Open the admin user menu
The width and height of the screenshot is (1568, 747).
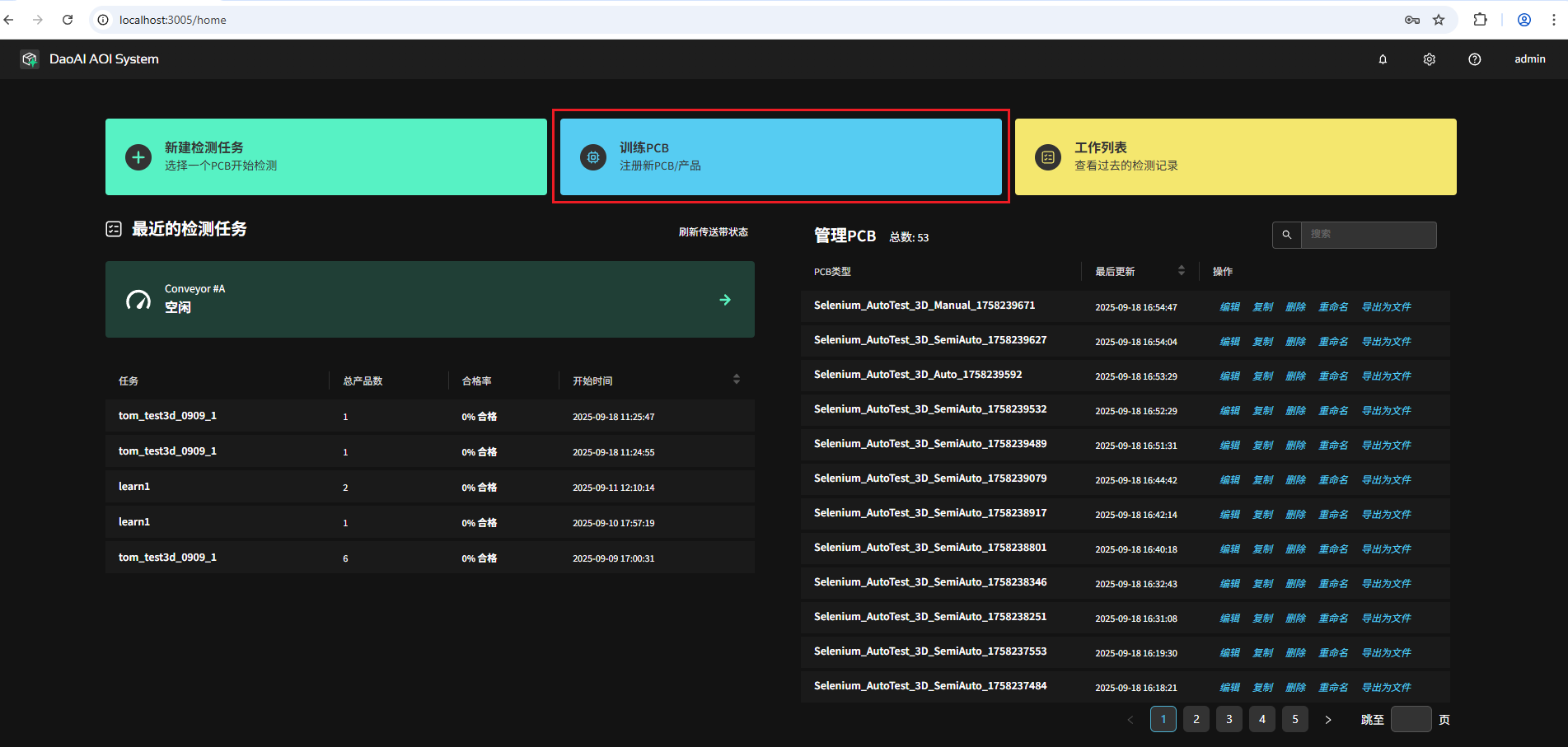click(x=1529, y=59)
